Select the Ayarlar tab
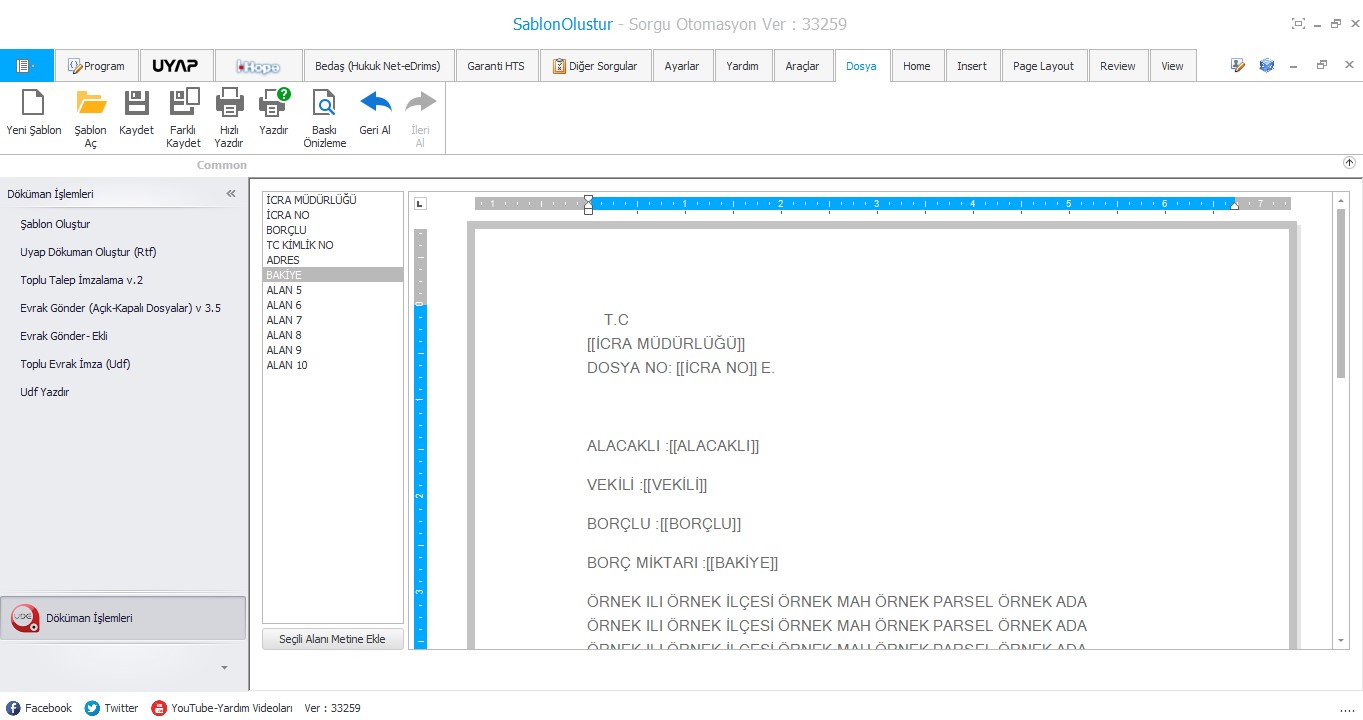The height and width of the screenshot is (720, 1363). pos(682,66)
